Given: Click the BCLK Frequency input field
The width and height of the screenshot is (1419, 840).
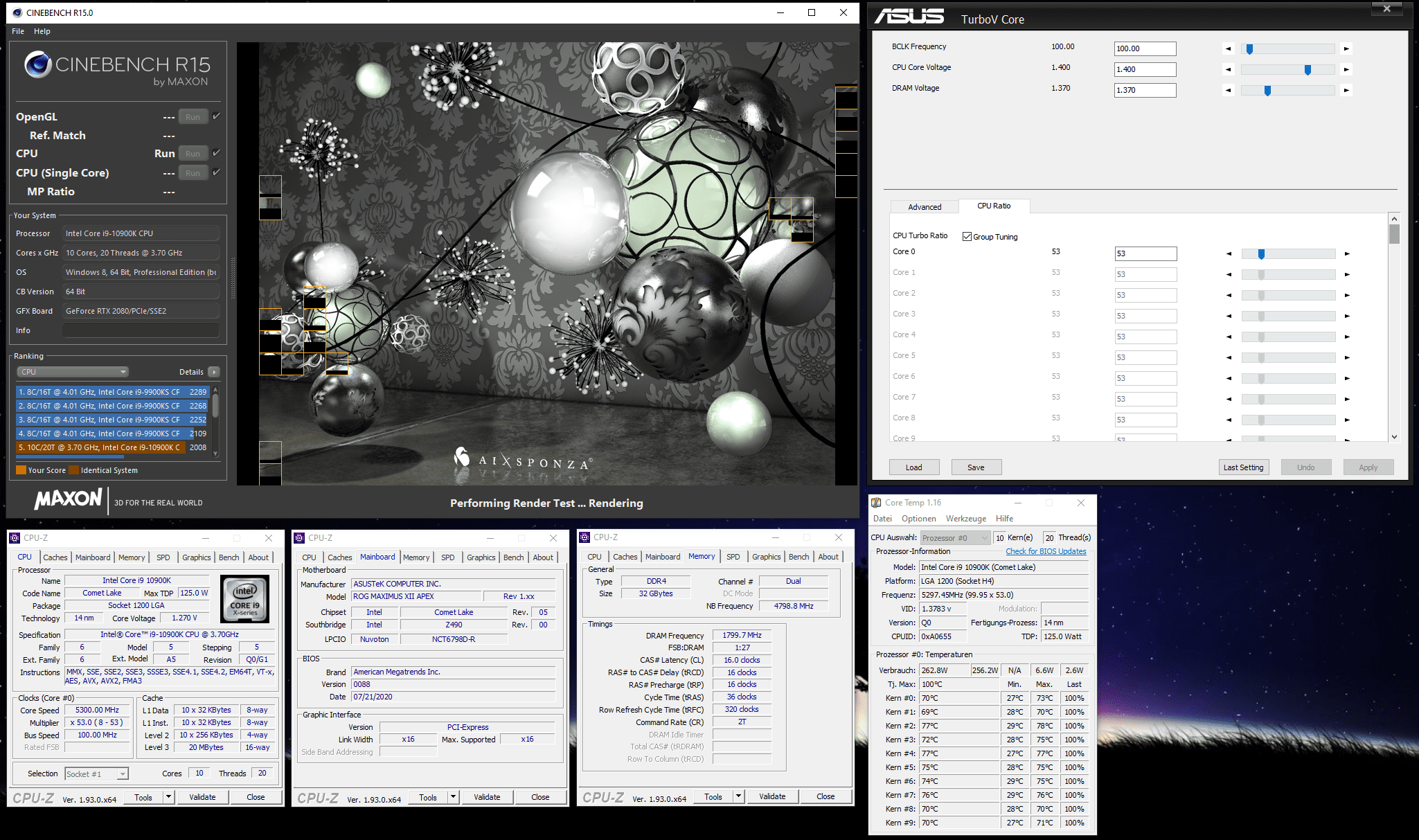Looking at the screenshot, I should point(1145,48).
